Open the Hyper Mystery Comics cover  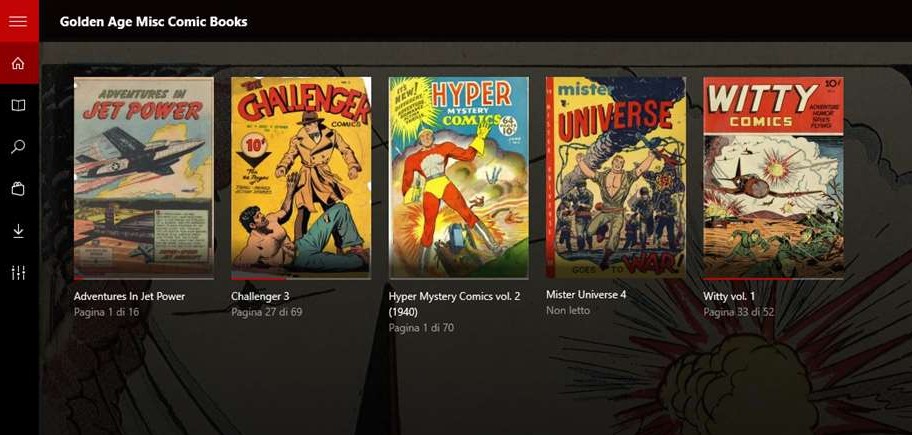[459, 178]
